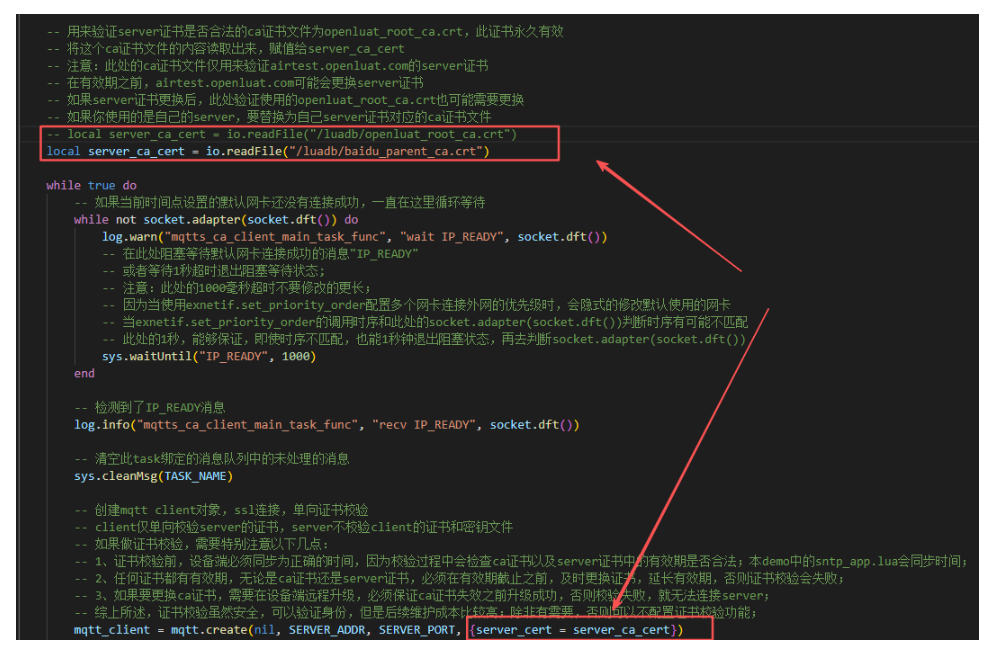Screen dimensions: 999x646
Task: Click the comment '如果做证书校验，需要特别注意以下几点'
Action: coord(201,545)
